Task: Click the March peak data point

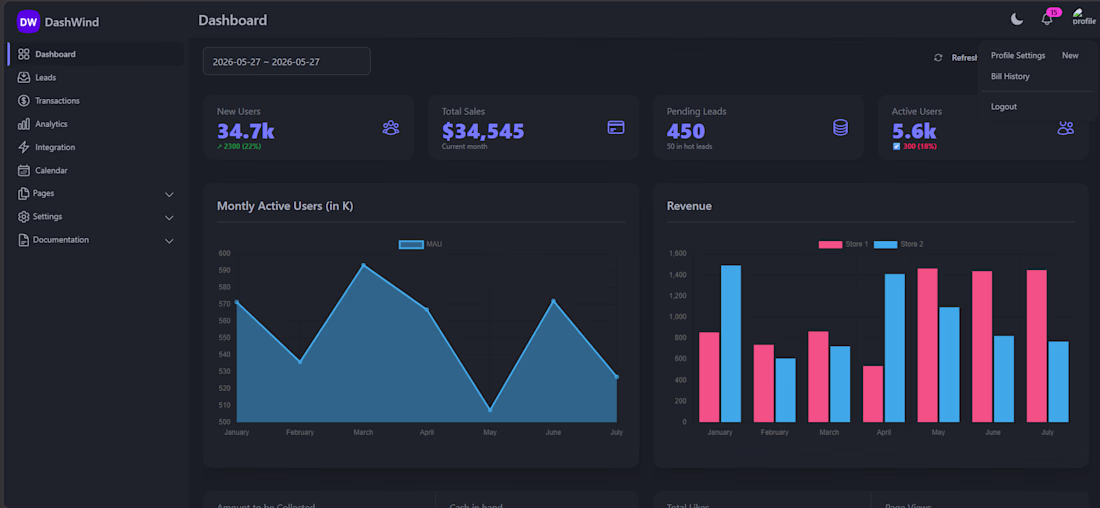Action: coord(363,265)
